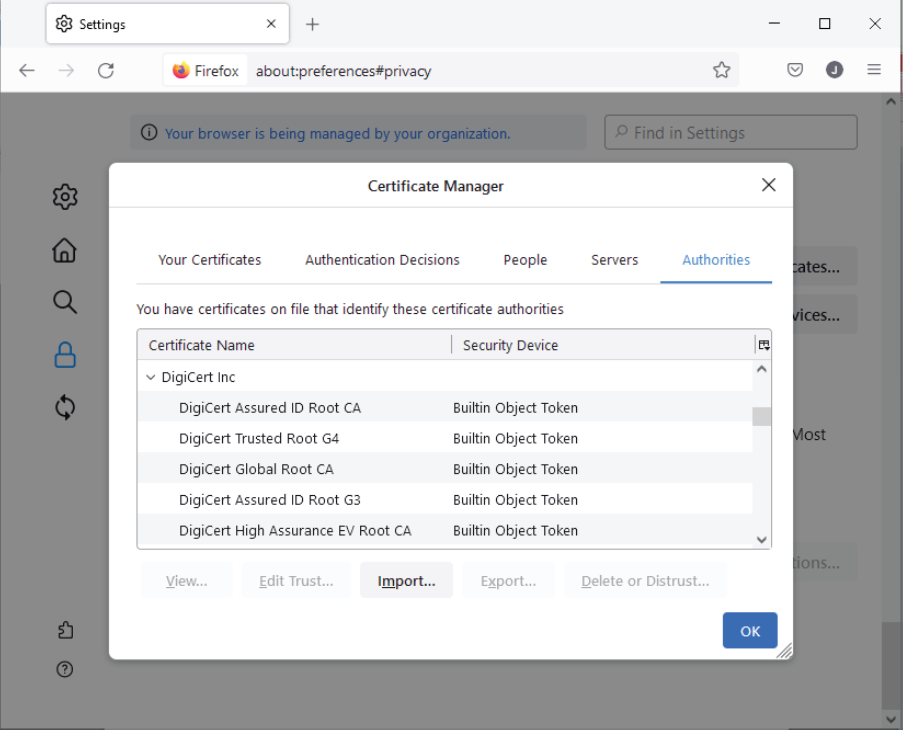The image size is (903, 730).
Task: Click Delete or Distrust... button
Action: (645, 580)
